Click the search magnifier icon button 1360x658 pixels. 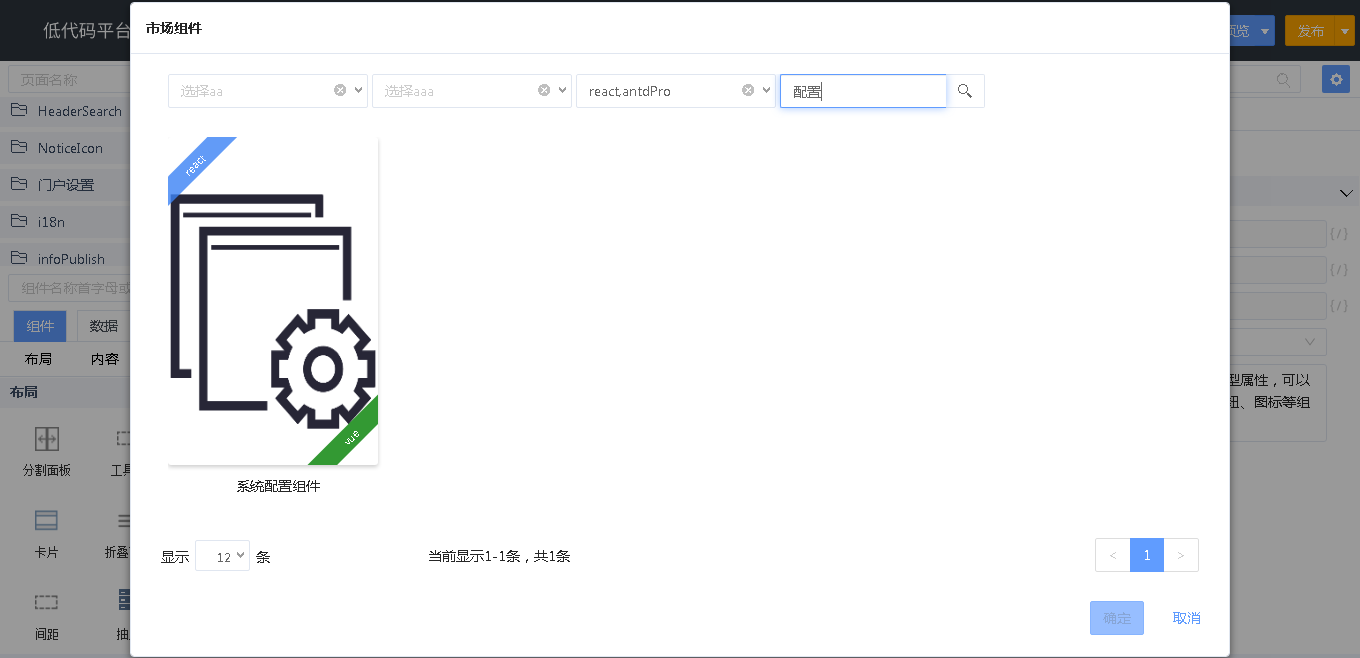click(965, 91)
